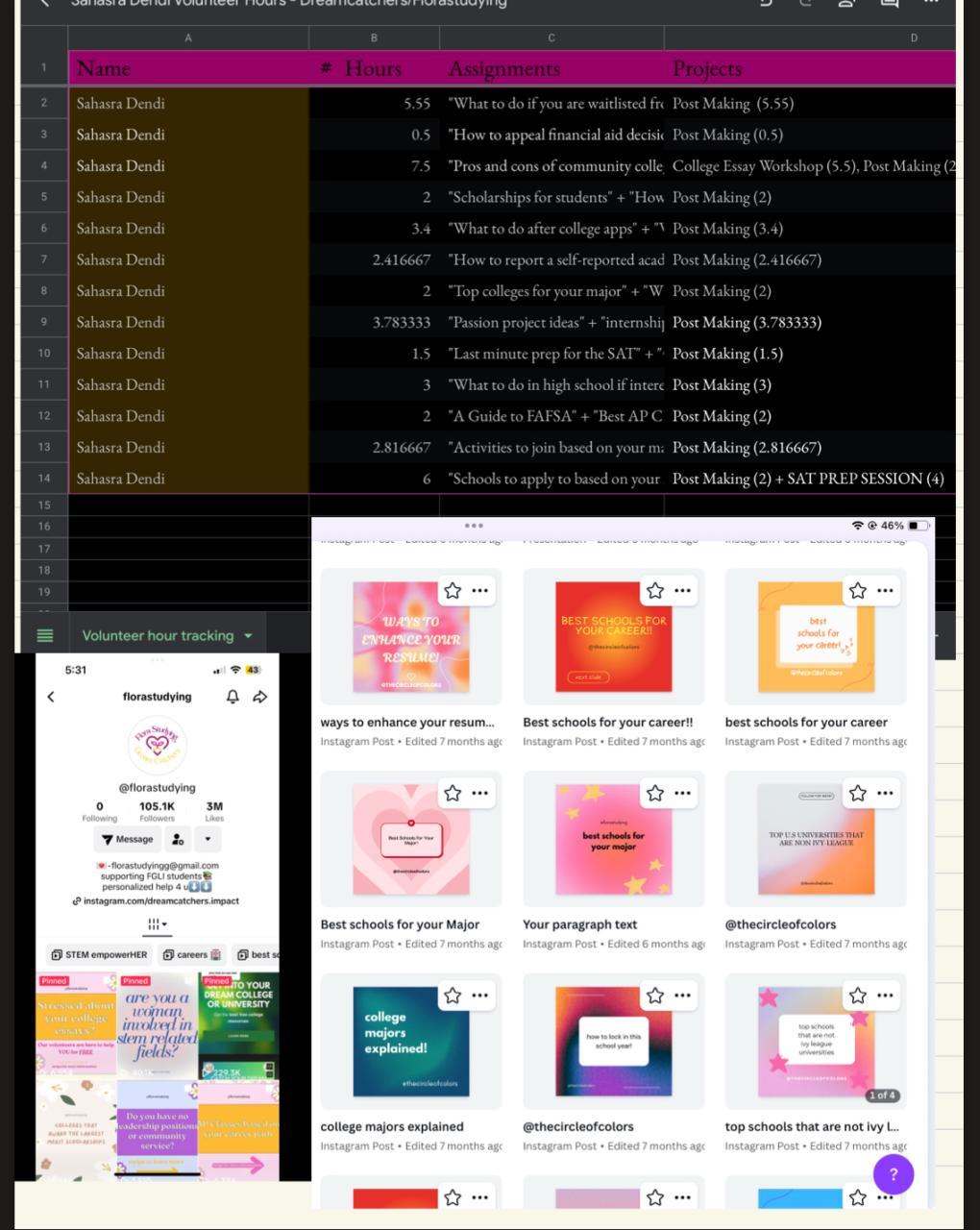This screenshot has width=980, height=1230.
Task: Open video "Do you have no leadership positions"
Action: [x=157, y=1130]
